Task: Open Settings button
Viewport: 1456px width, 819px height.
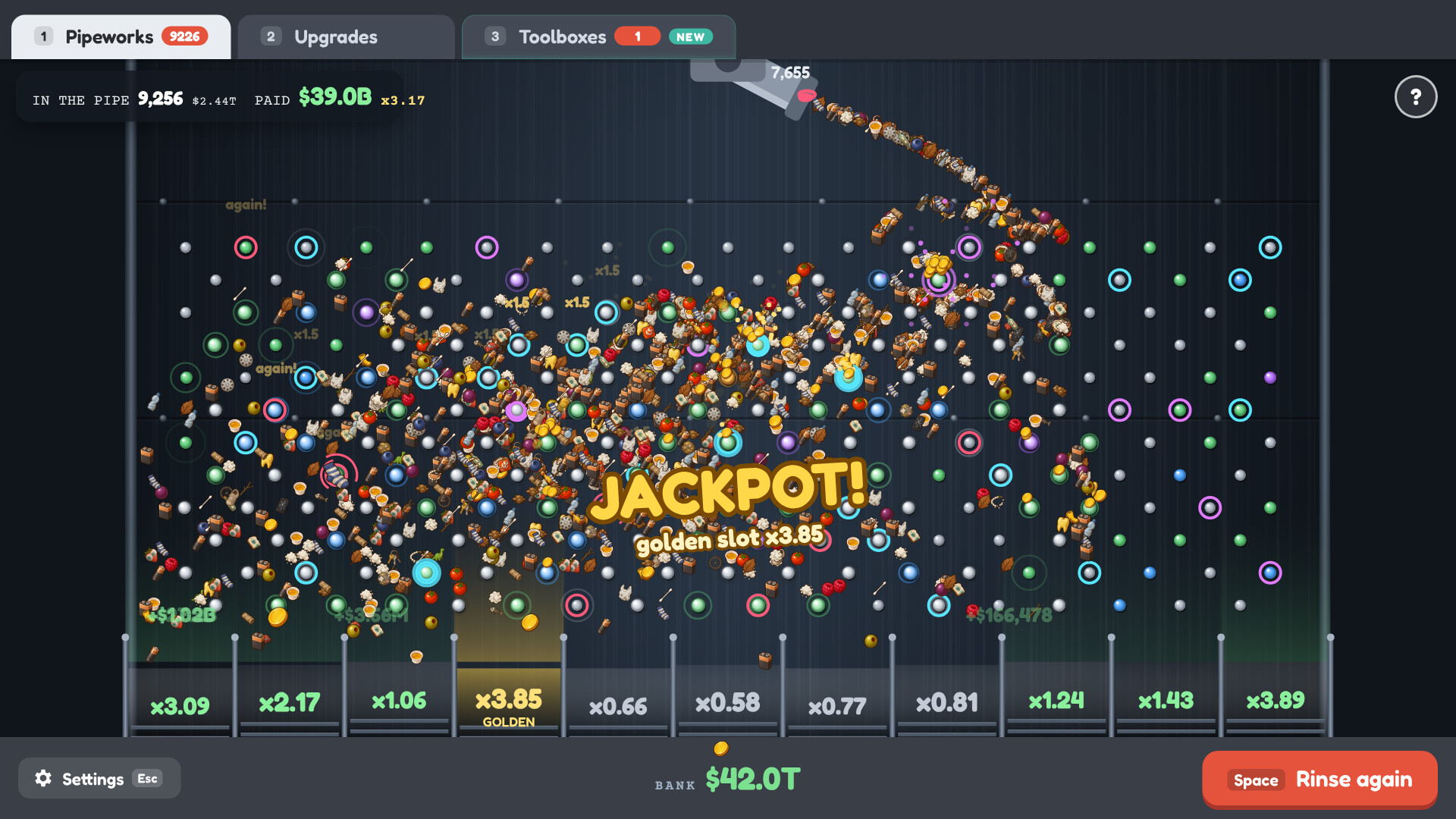Action: point(99,778)
